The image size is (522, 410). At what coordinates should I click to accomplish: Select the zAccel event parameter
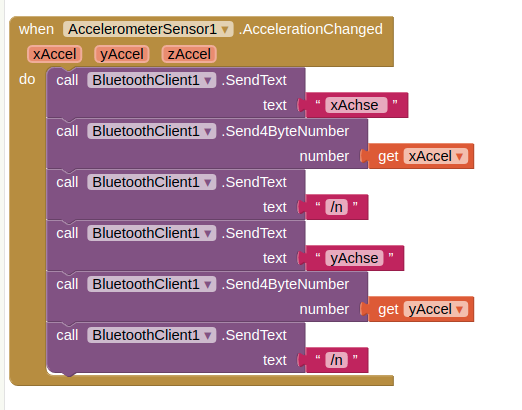coord(189,54)
